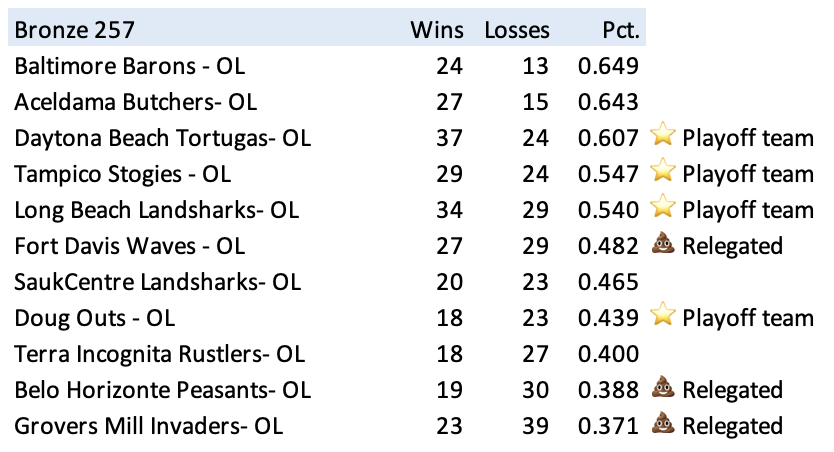Click the Playoff team label for Doug Outs
Viewport: 834px width, 452px height.
pos(747,318)
